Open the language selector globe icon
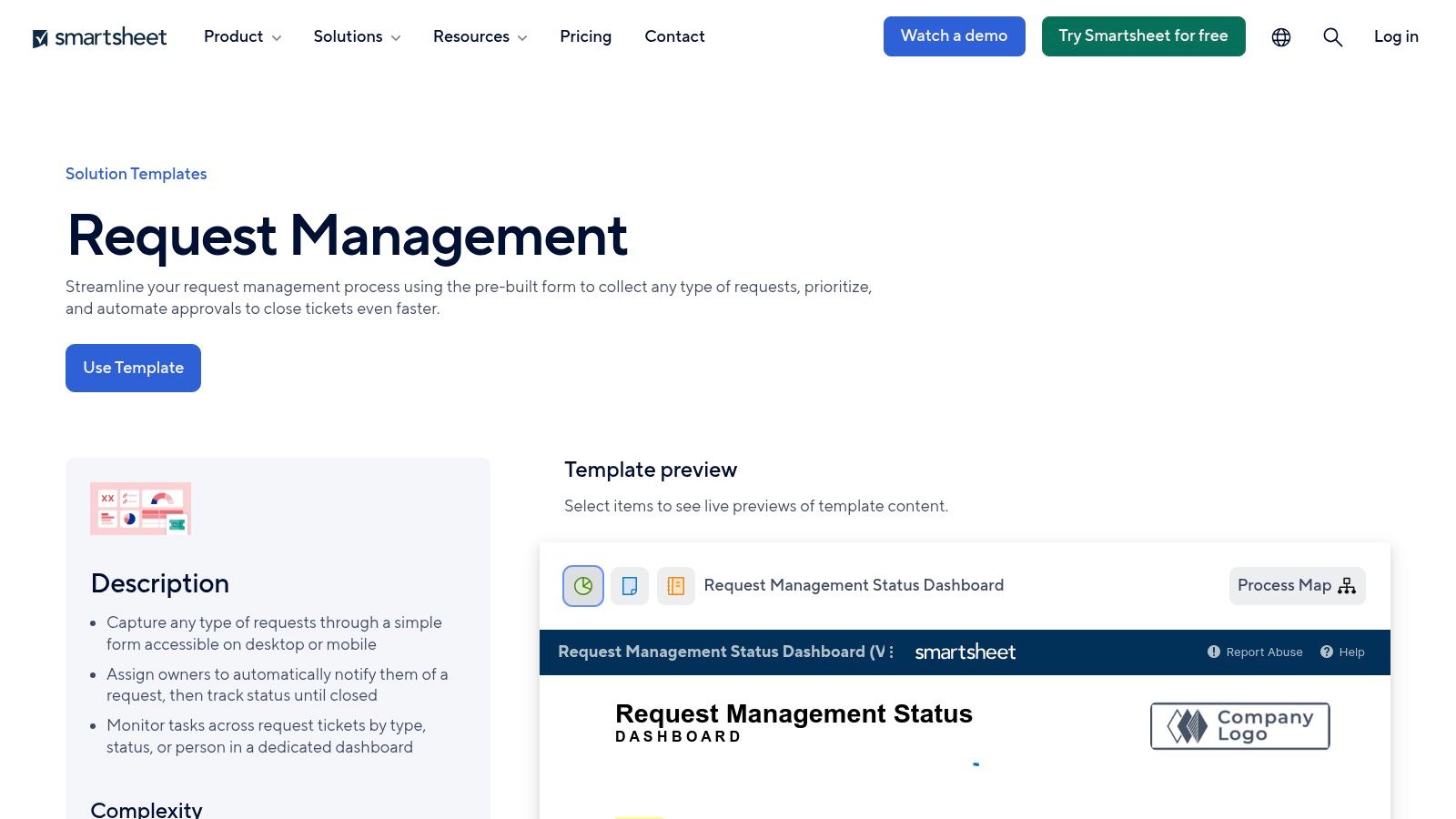This screenshot has width=1456, height=819. click(1280, 36)
